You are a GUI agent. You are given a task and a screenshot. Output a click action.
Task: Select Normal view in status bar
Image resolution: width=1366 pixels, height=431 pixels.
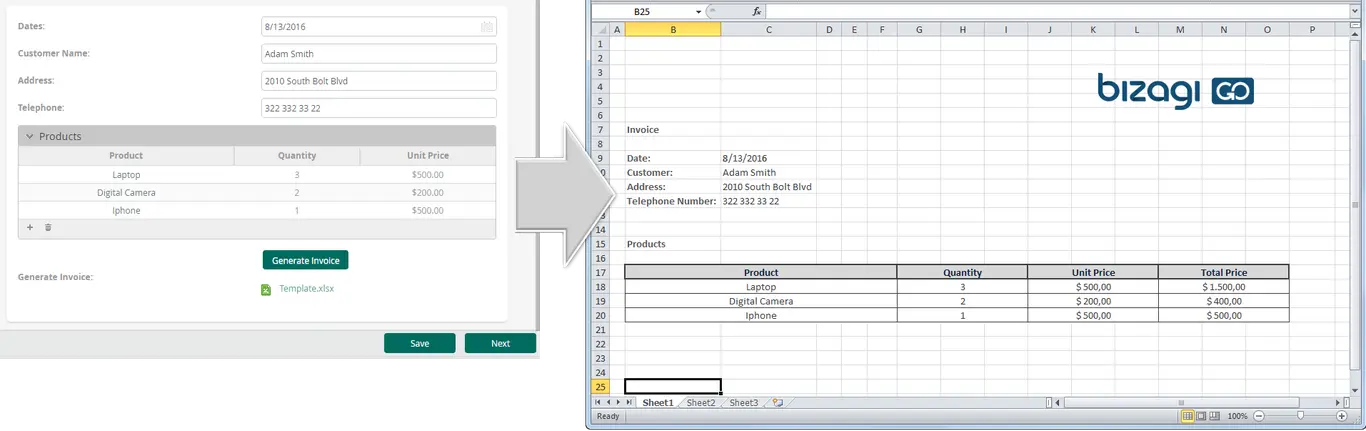[x=1188, y=416]
